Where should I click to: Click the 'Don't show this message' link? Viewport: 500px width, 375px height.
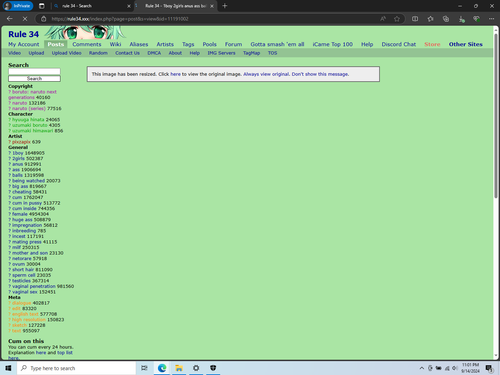pyautogui.click(x=320, y=74)
